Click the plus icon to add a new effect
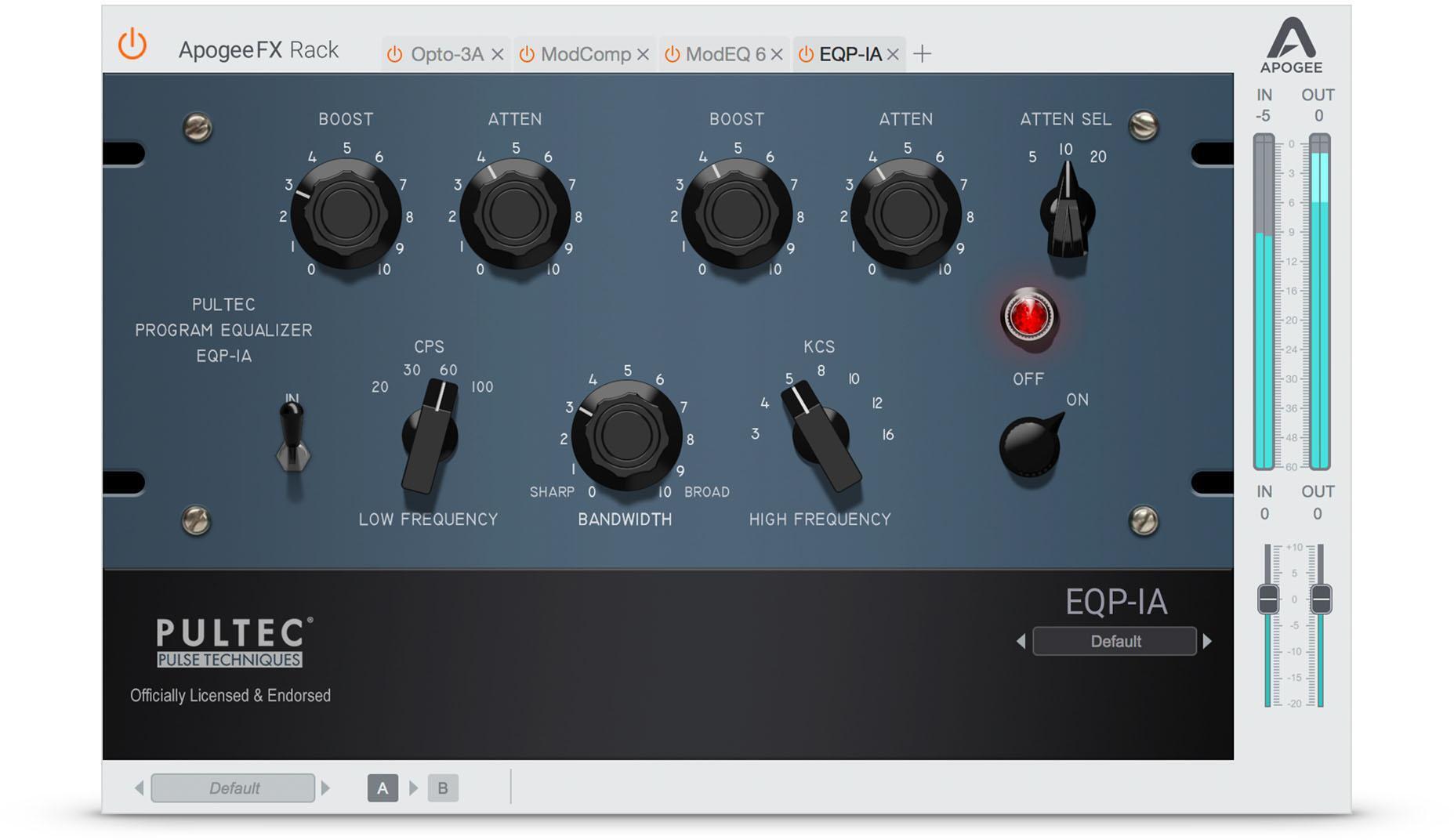1454x840 pixels. (x=923, y=54)
